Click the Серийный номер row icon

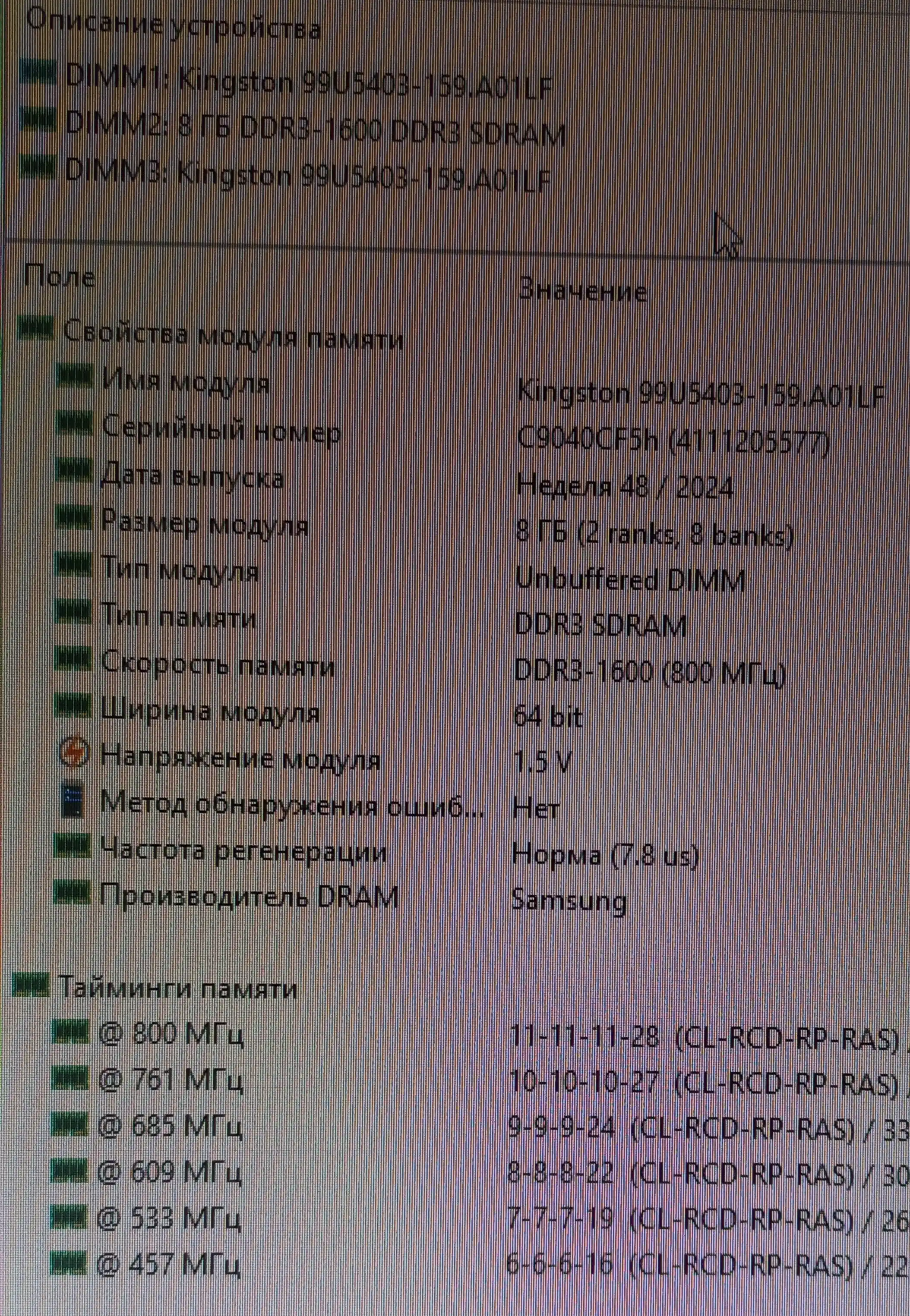[74, 423]
